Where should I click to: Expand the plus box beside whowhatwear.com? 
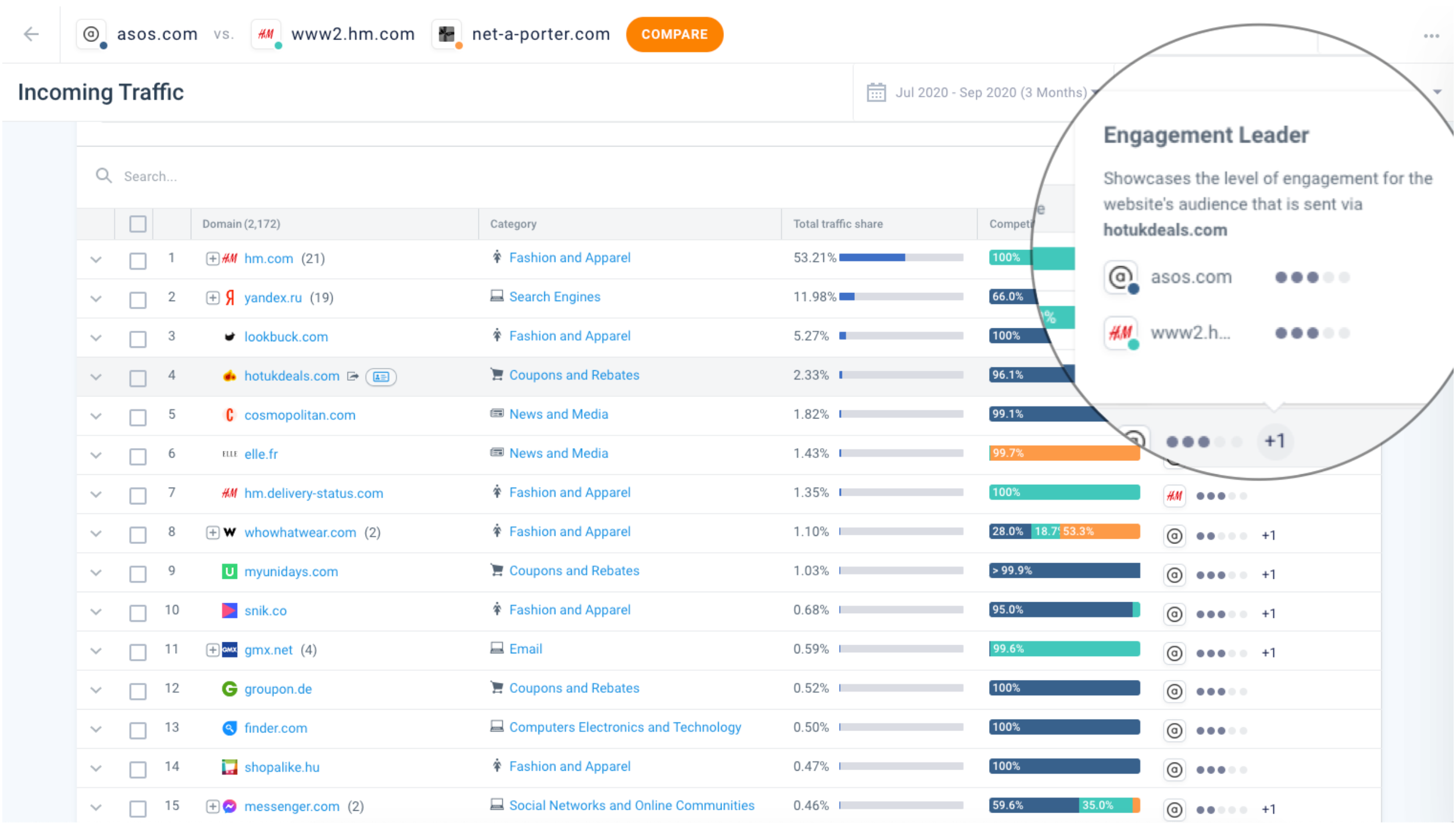213,532
